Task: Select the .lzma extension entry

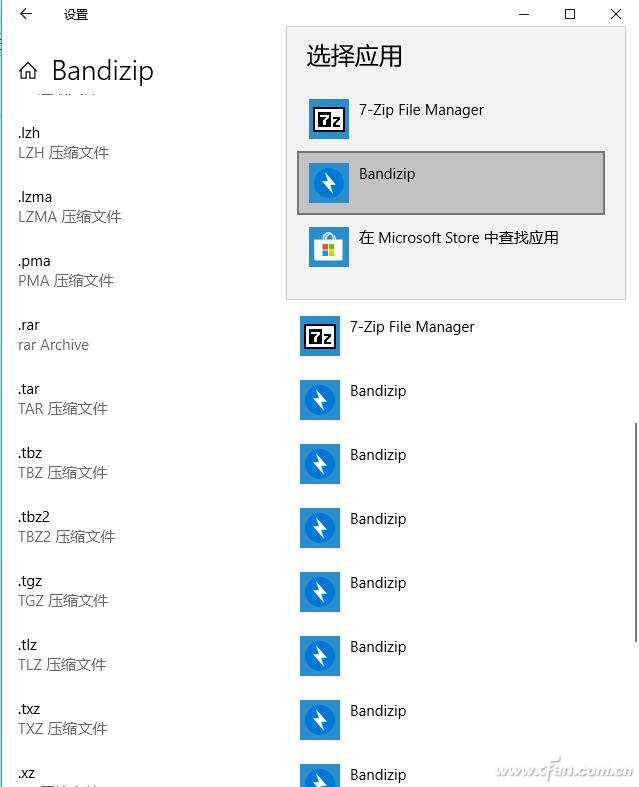Action: click(35, 197)
